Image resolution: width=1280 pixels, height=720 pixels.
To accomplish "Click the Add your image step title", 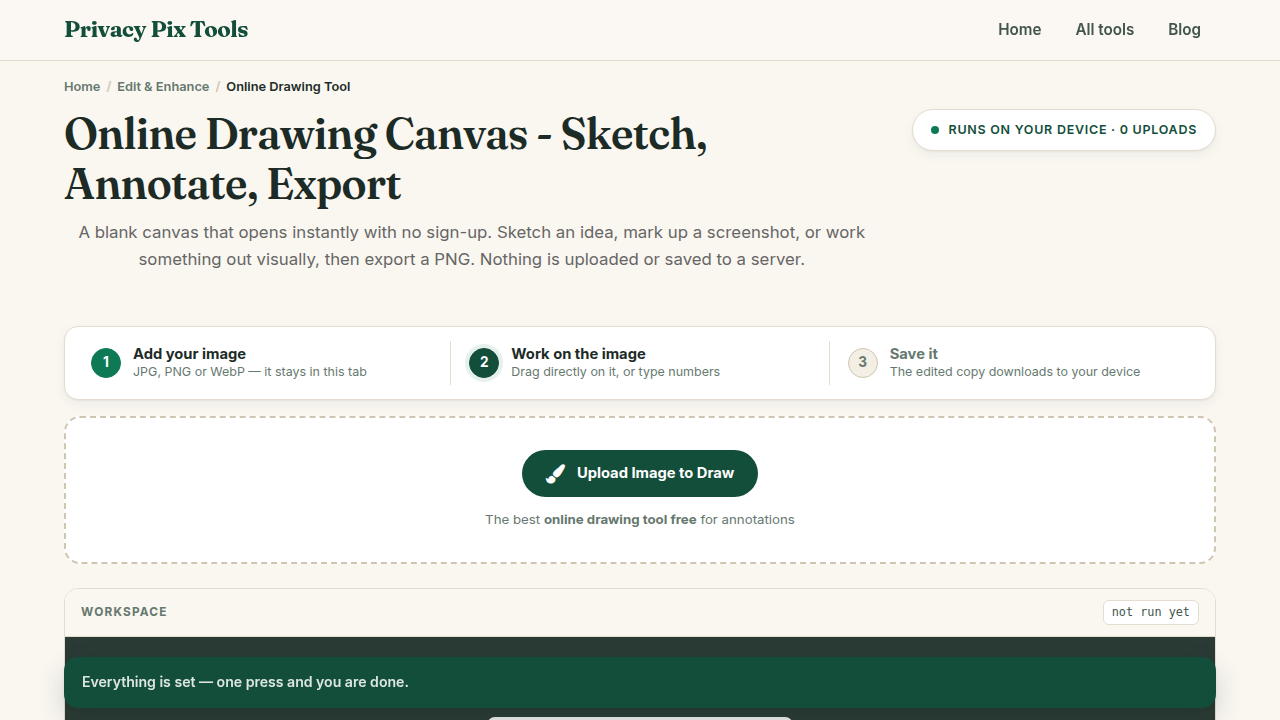I will [x=189, y=354].
